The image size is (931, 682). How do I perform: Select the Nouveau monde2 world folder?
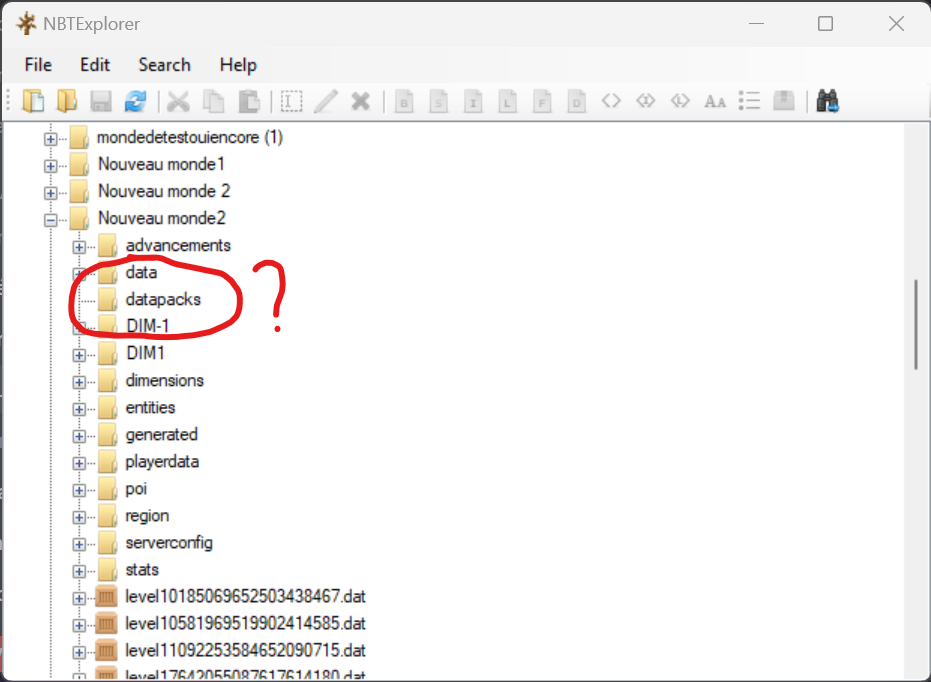[x=162, y=218]
